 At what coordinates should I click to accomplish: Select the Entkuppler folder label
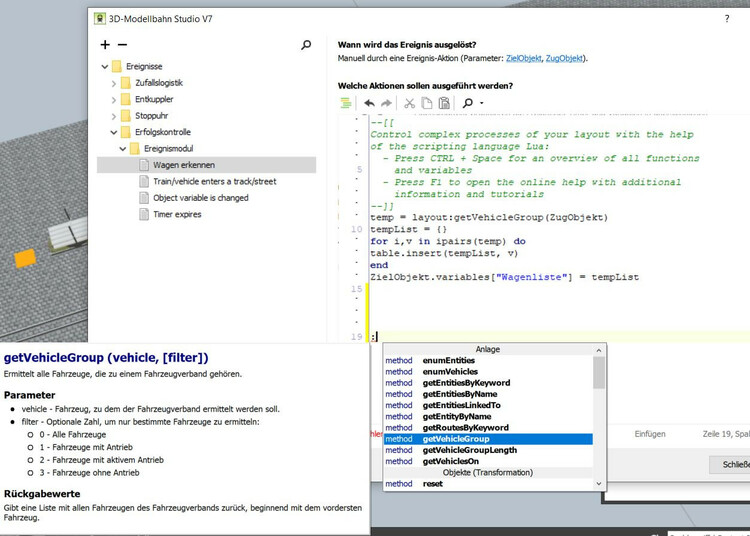[x=154, y=99]
